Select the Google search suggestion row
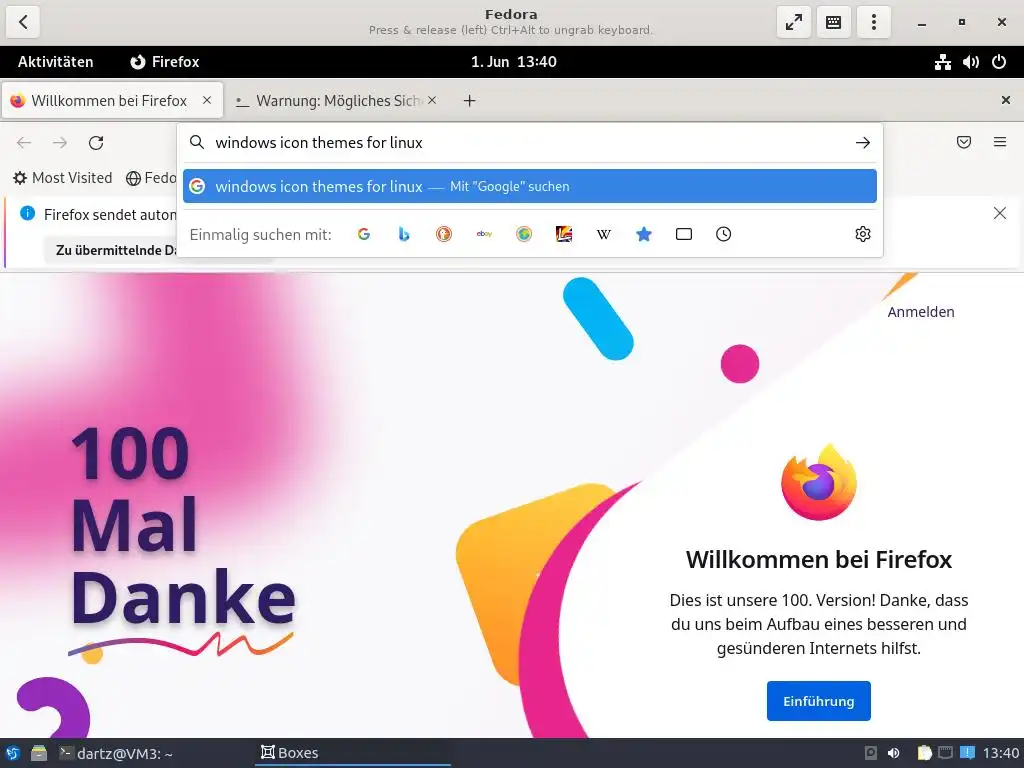1024x768 pixels. point(530,186)
